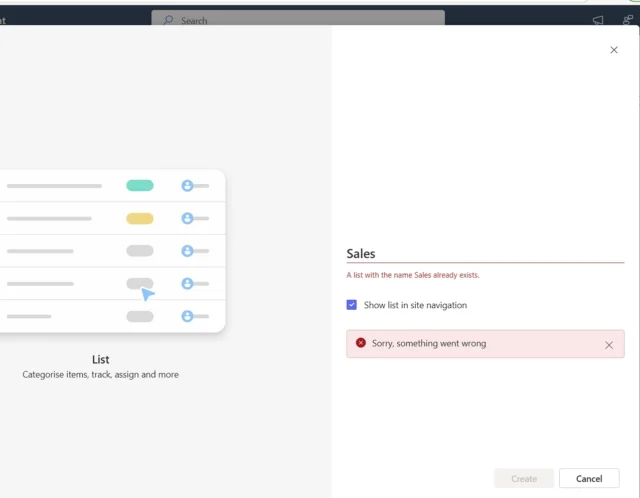Dismiss the 'Sorry, something went wrong' error
Screen dimensions: 640x498
tap(608, 345)
